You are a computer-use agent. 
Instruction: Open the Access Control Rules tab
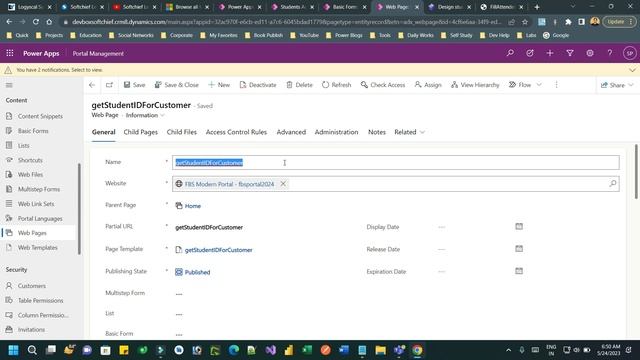236,132
